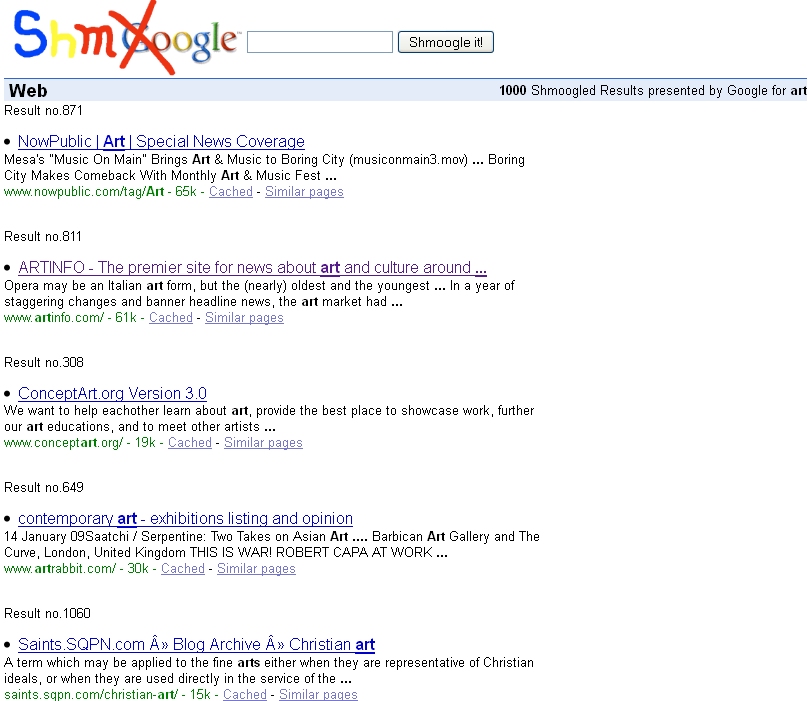The height and width of the screenshot is (701, 808).
Task: Open Similar pages for nowpublic.com result
Action: 304,192
